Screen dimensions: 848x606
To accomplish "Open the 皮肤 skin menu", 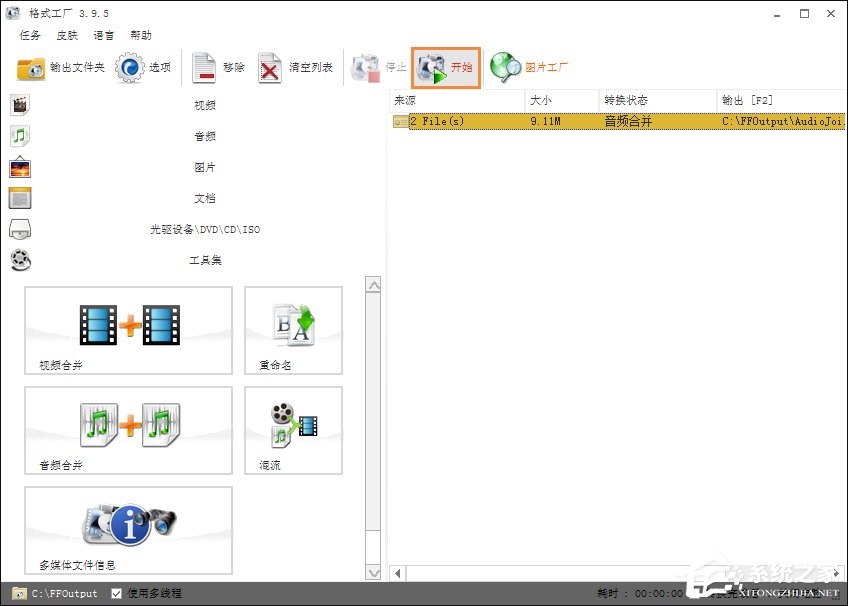I will (67, 35).
